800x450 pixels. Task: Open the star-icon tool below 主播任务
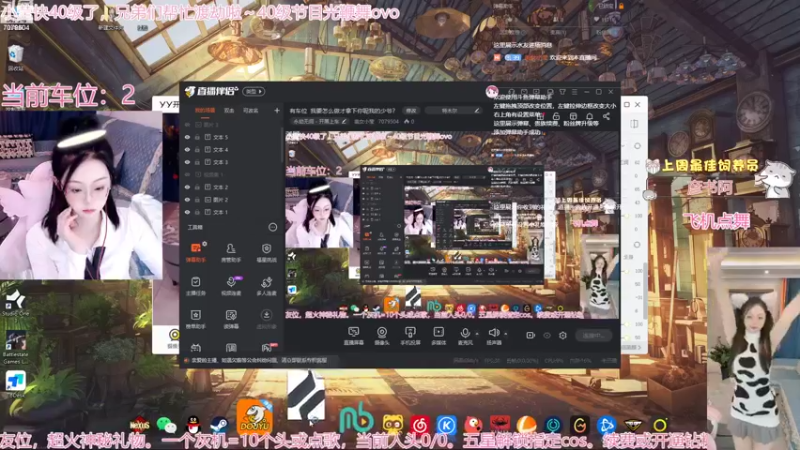pos(195,319)
